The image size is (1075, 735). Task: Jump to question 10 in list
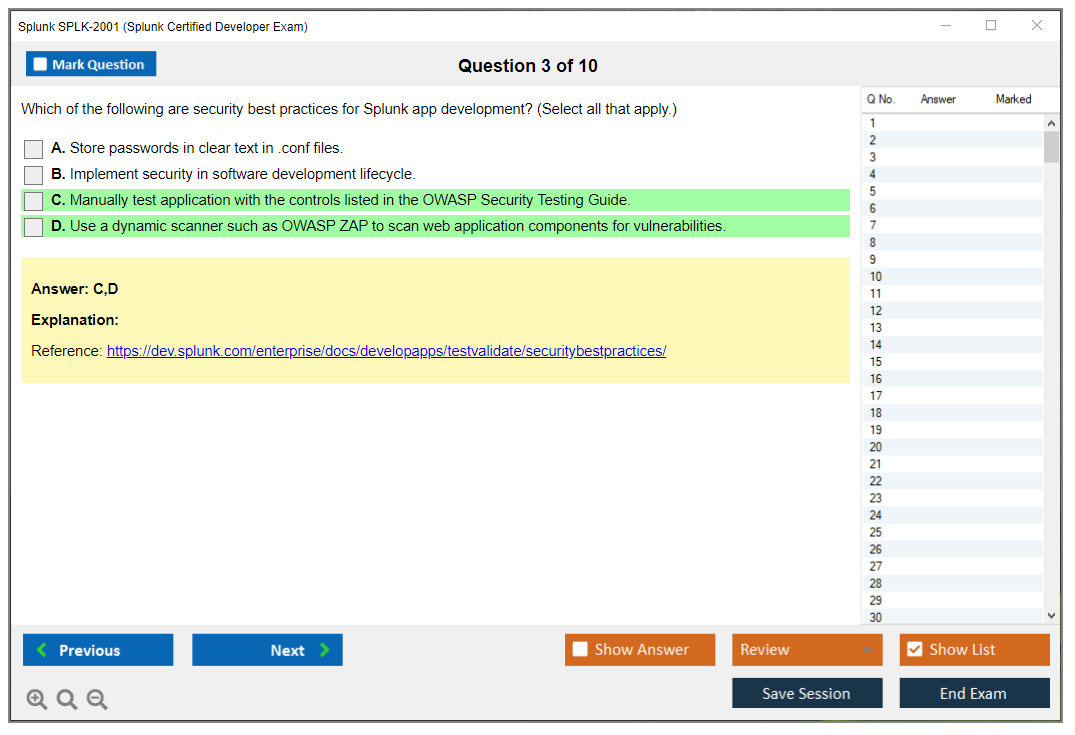coord(876,277)
